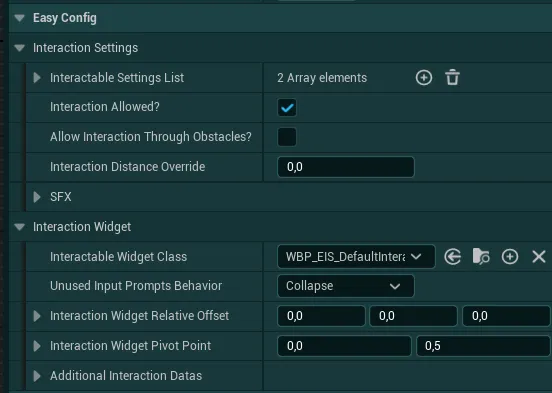Viewport: 552px width, 393px height.
Task: Collapse the Interaction Settings section
Action: pyautogui.click(x=20, y=48)
